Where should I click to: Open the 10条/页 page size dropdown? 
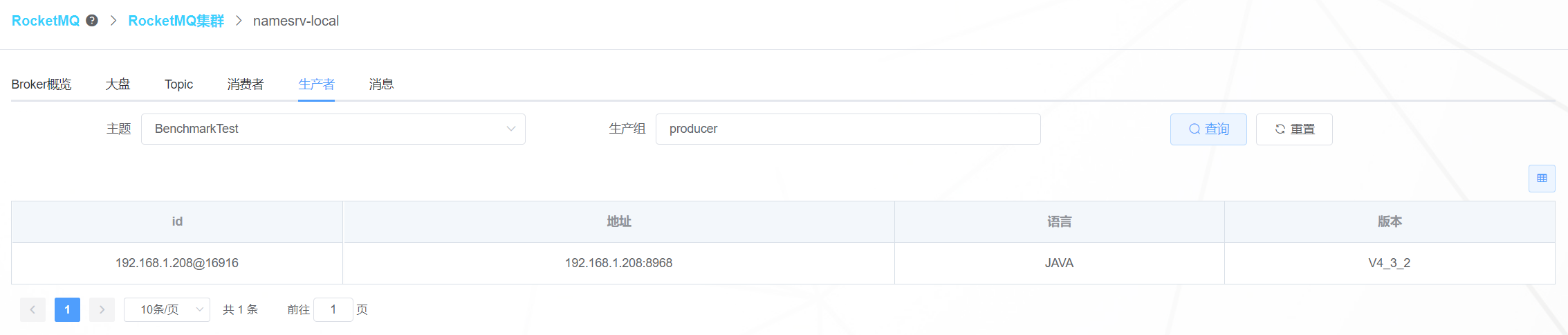click(167, 309)
